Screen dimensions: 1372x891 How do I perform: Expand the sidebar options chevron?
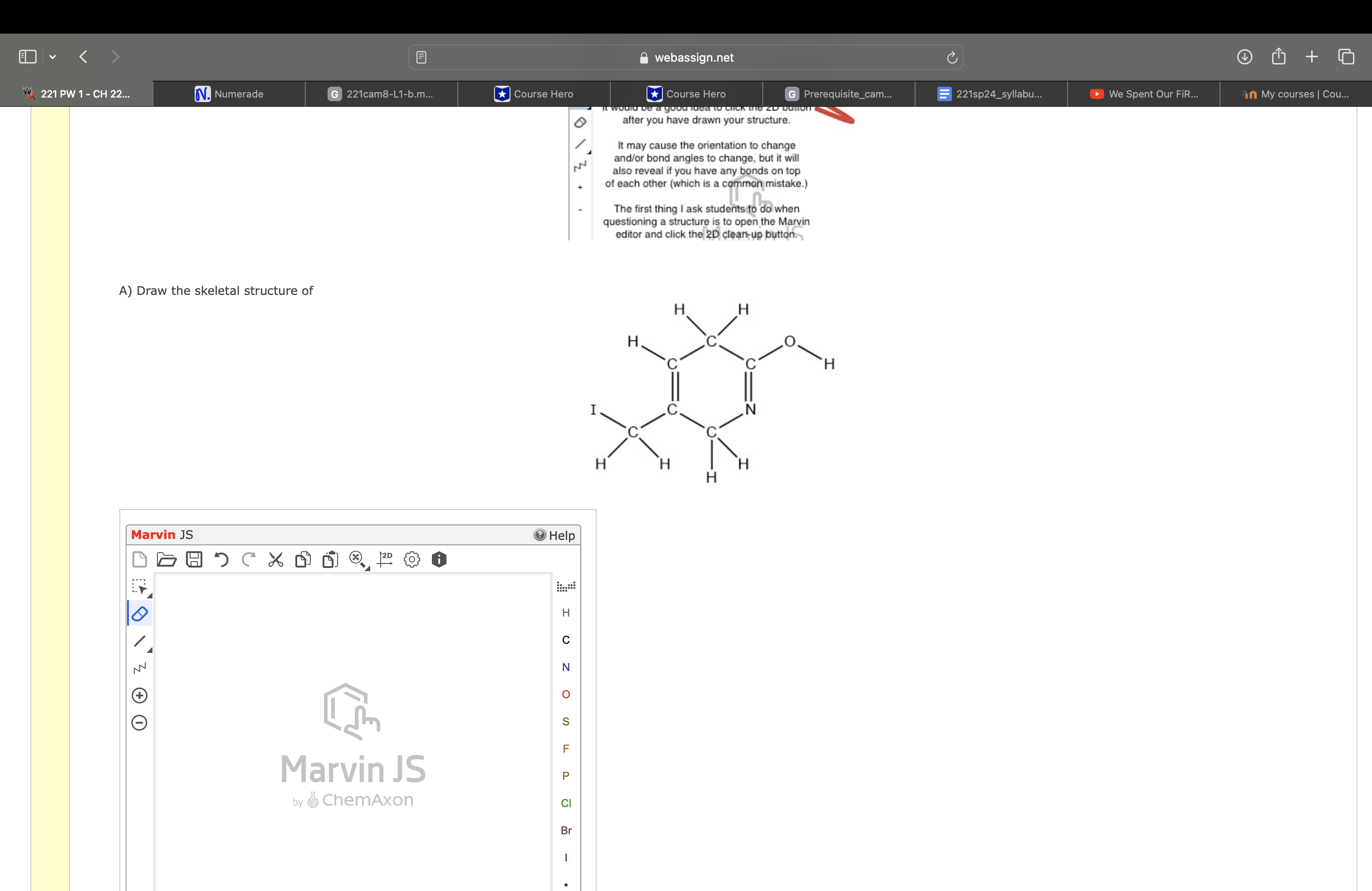(53, 56)
